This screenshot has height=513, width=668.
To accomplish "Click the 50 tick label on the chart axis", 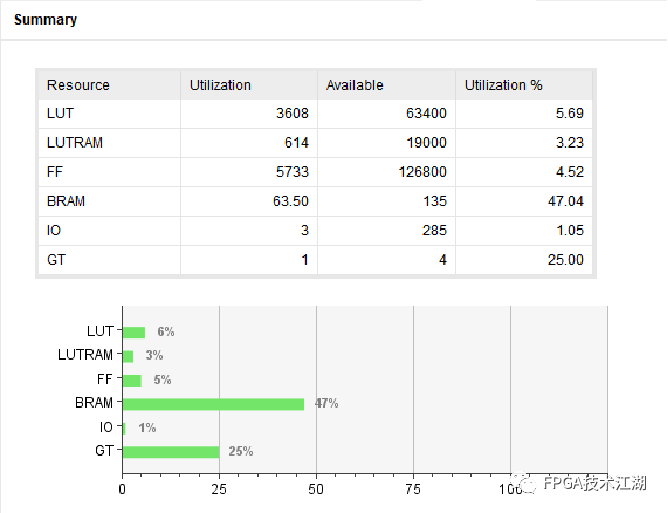I will (316, 490).
